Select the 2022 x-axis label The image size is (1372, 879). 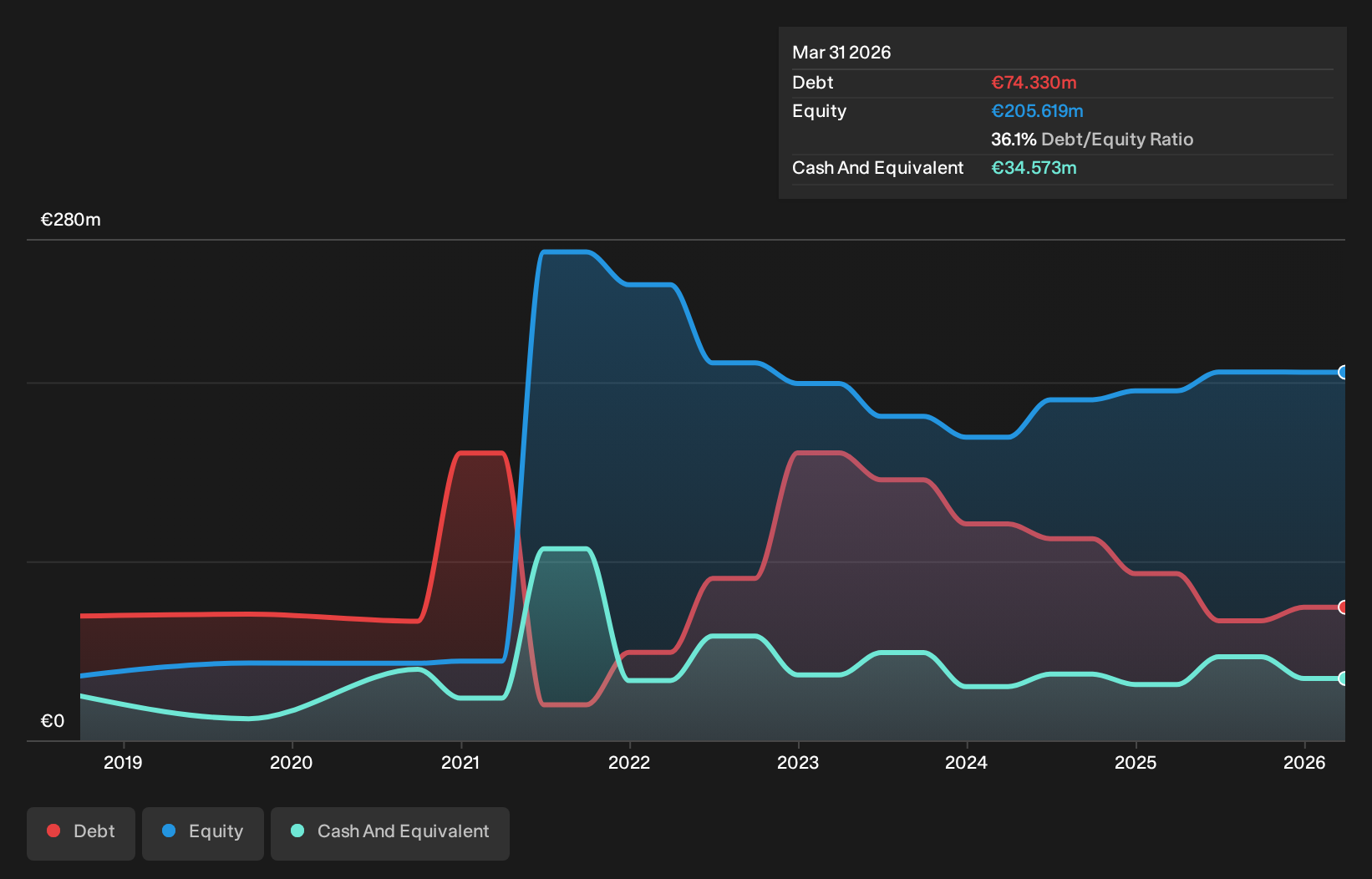(629, 762)
